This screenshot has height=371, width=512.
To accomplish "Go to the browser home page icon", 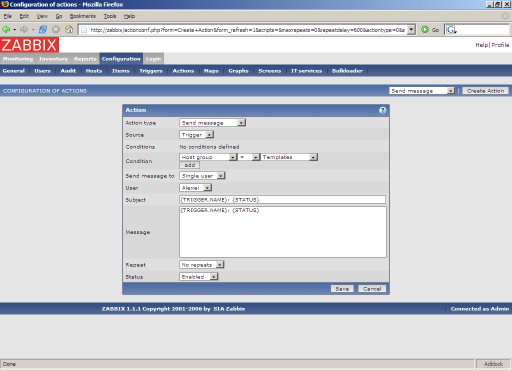I will [69, 30].
